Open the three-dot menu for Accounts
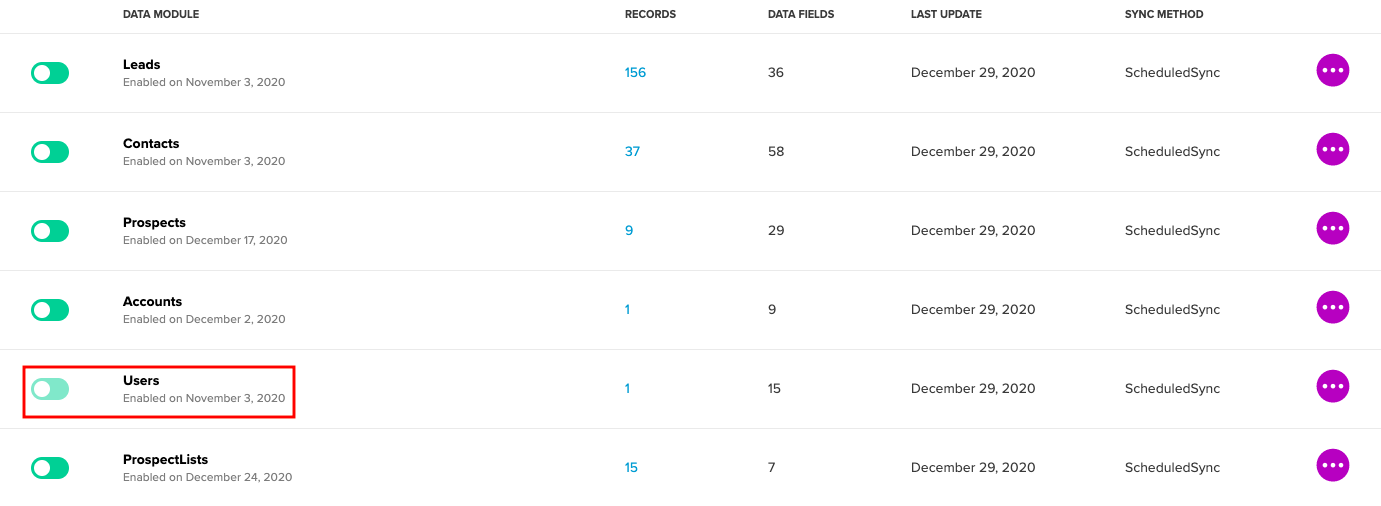This screenshot has height=506, width=1381. point(1332,307)
